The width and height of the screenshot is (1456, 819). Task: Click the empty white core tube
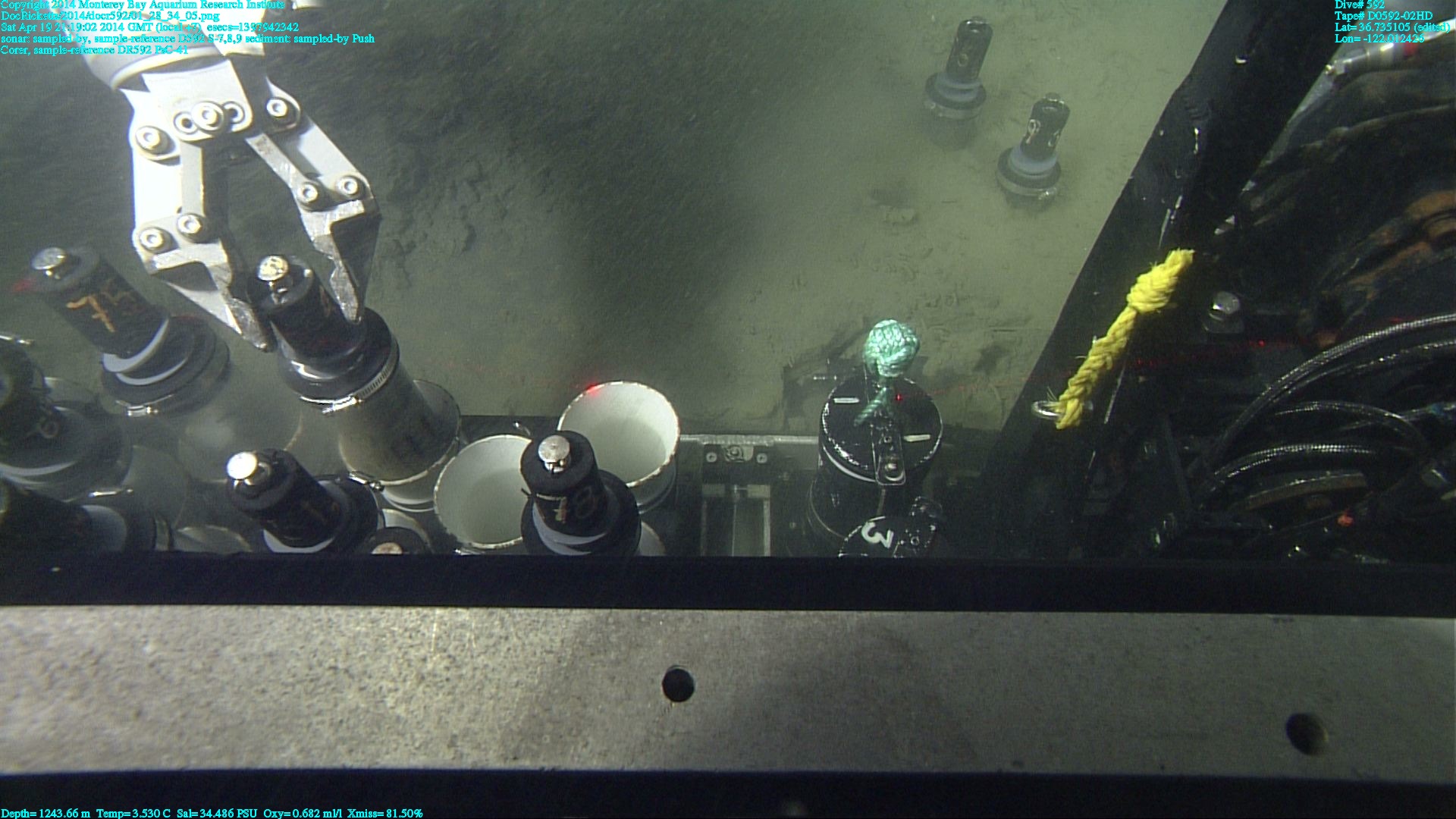click(x=618, y=432)
